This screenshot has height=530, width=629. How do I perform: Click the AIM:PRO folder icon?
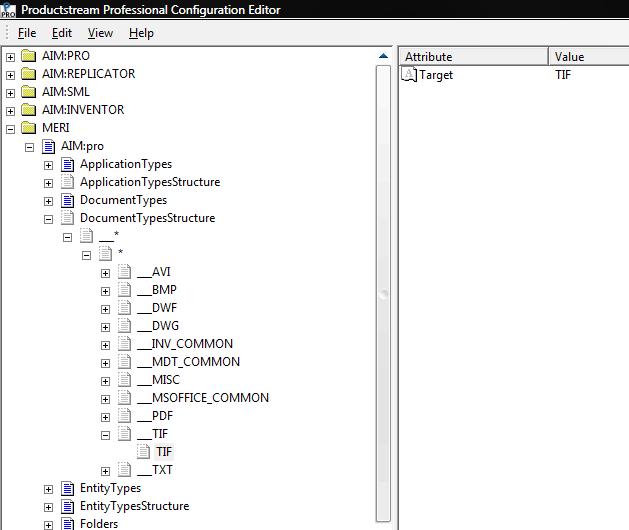click(x=28, y=56)
